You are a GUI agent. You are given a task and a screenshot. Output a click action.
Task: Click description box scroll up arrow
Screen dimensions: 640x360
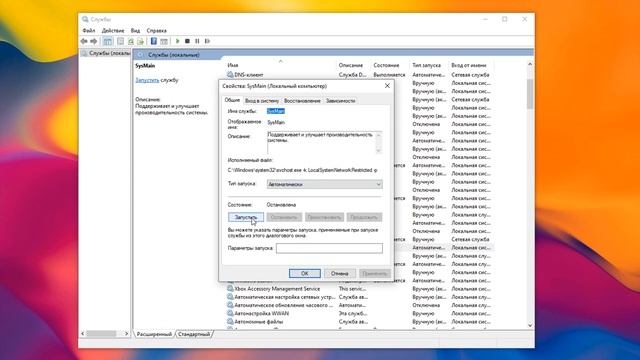click(x=378, y=135)
